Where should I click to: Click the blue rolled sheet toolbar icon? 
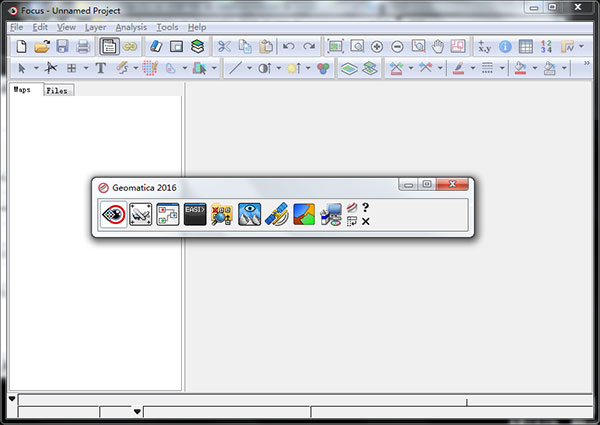click(x=156, y=46)
